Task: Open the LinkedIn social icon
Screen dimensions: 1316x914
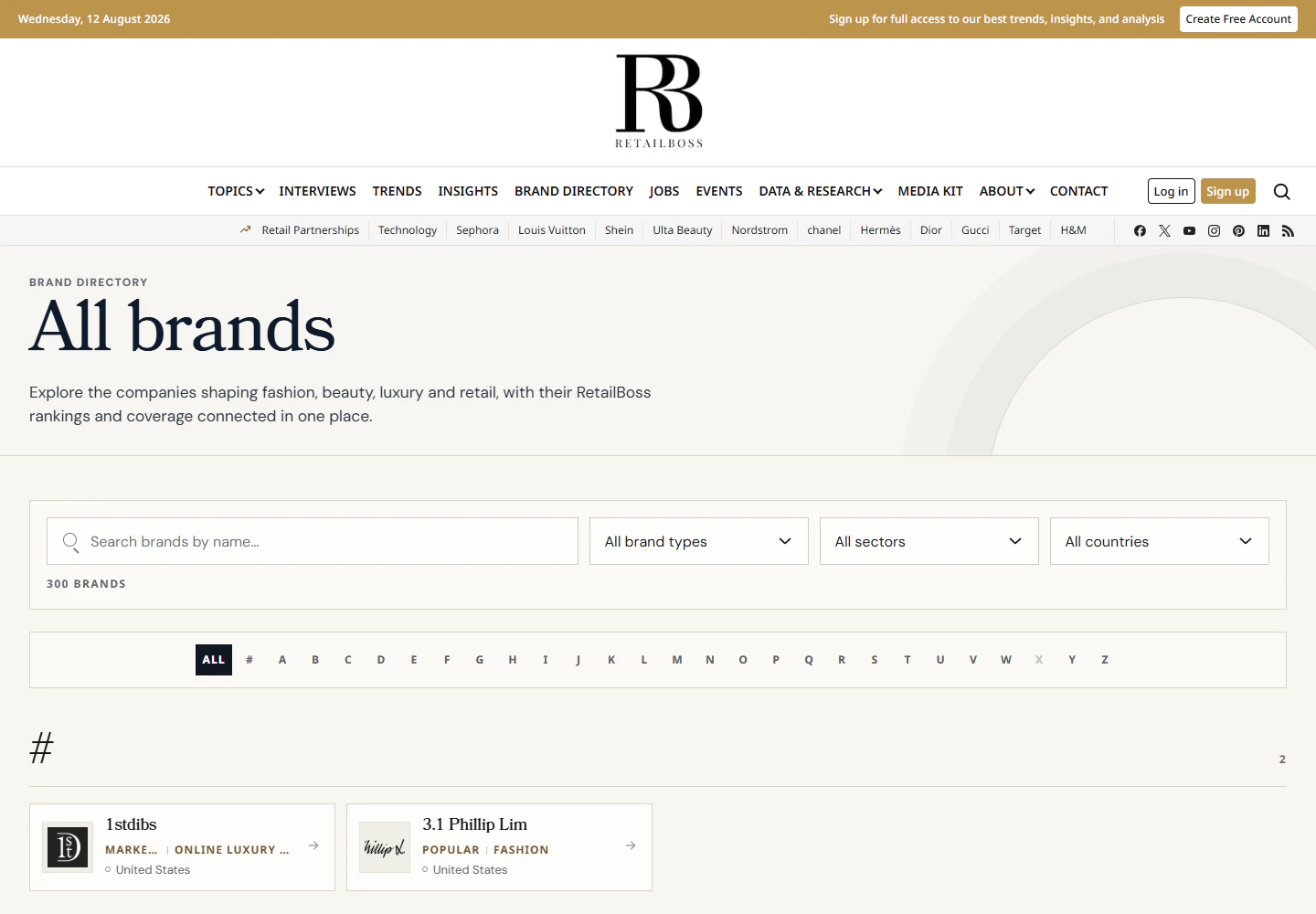Action: coord(1263,230)
